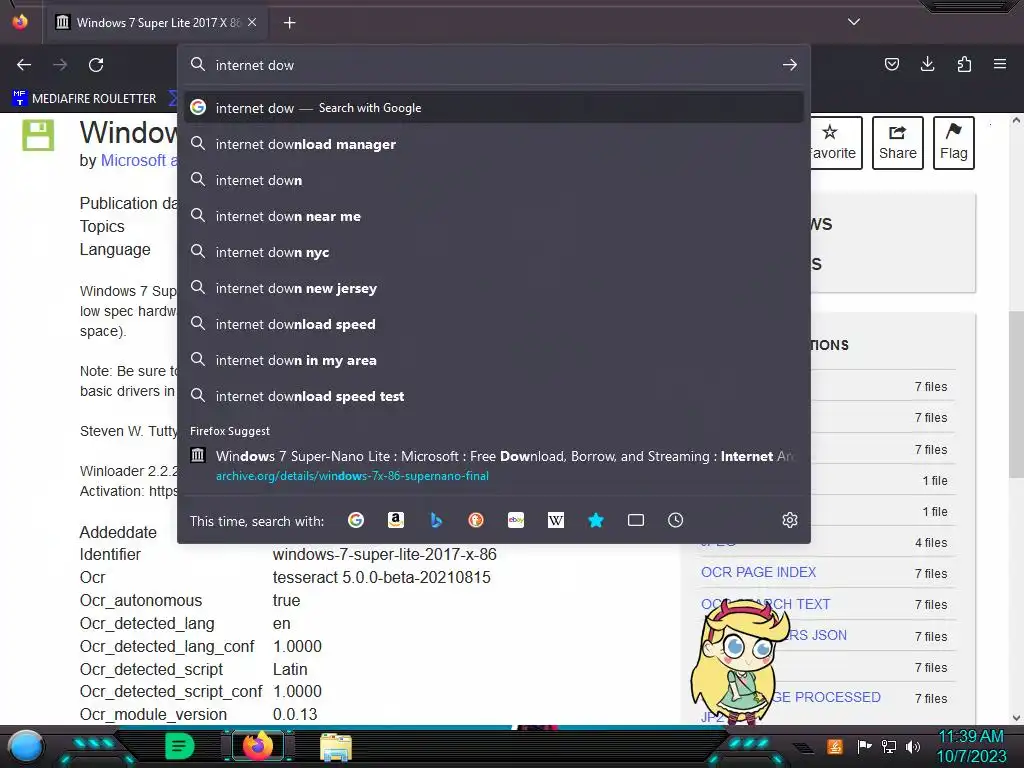Click the Share button on archive page

[x=897, y=142]
